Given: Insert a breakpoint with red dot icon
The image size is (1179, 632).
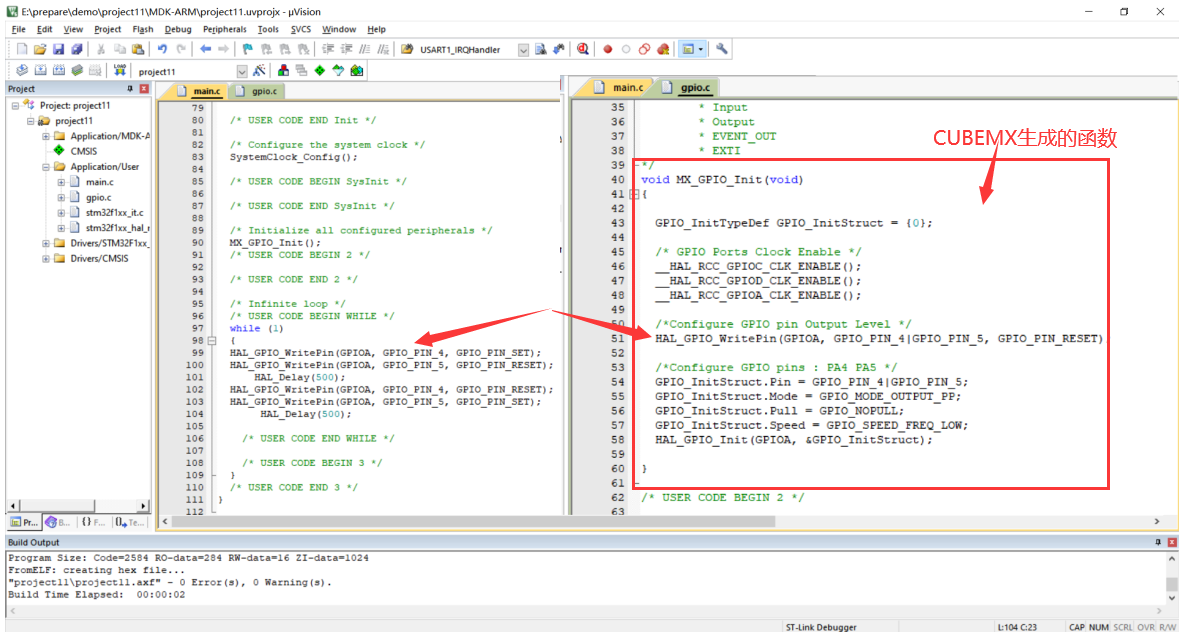Looking at the screenshot, I should tap(608, 50).
